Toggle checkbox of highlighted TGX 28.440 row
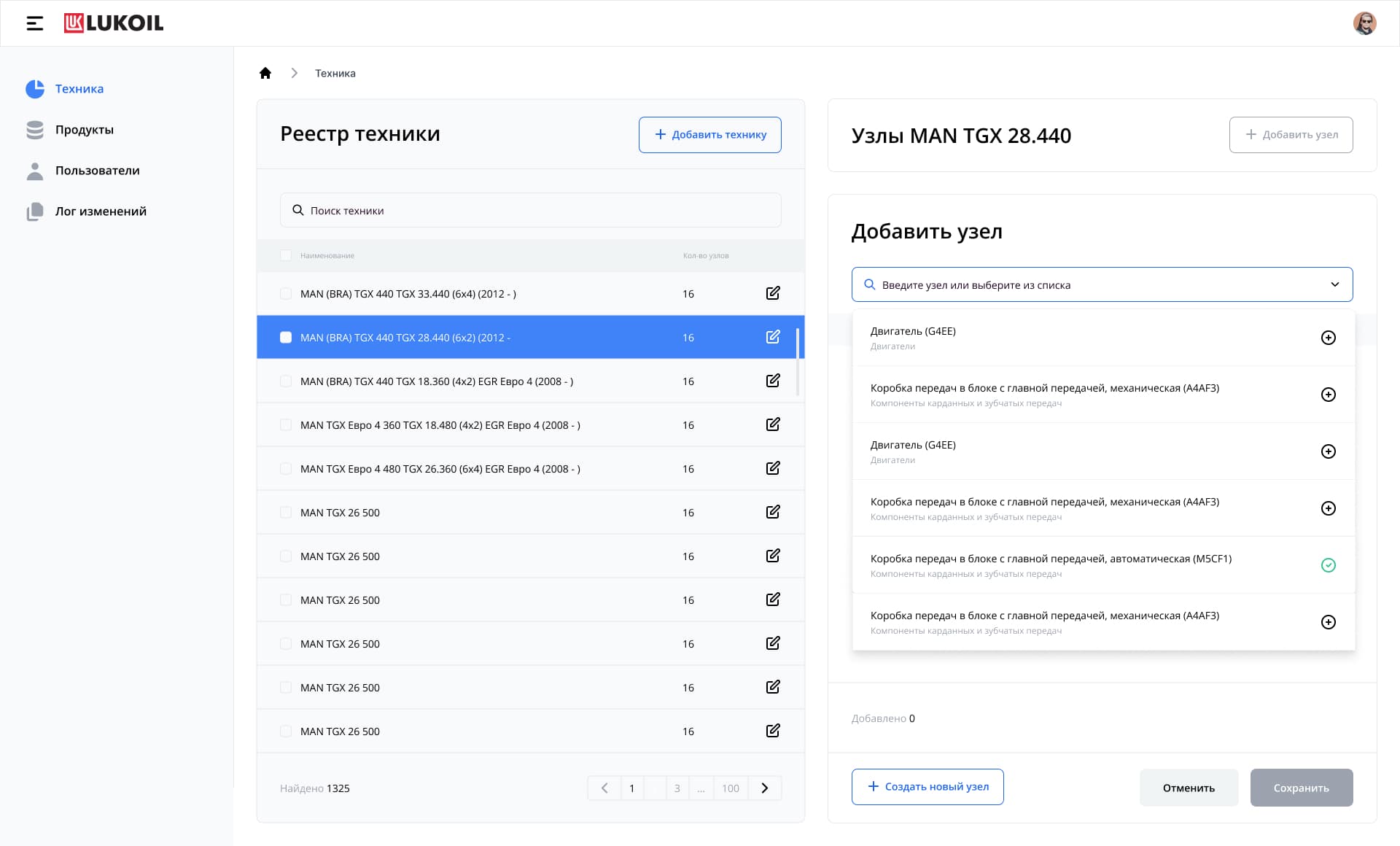The height and width of the screenshot is (846, 1400). pos(286,338)
